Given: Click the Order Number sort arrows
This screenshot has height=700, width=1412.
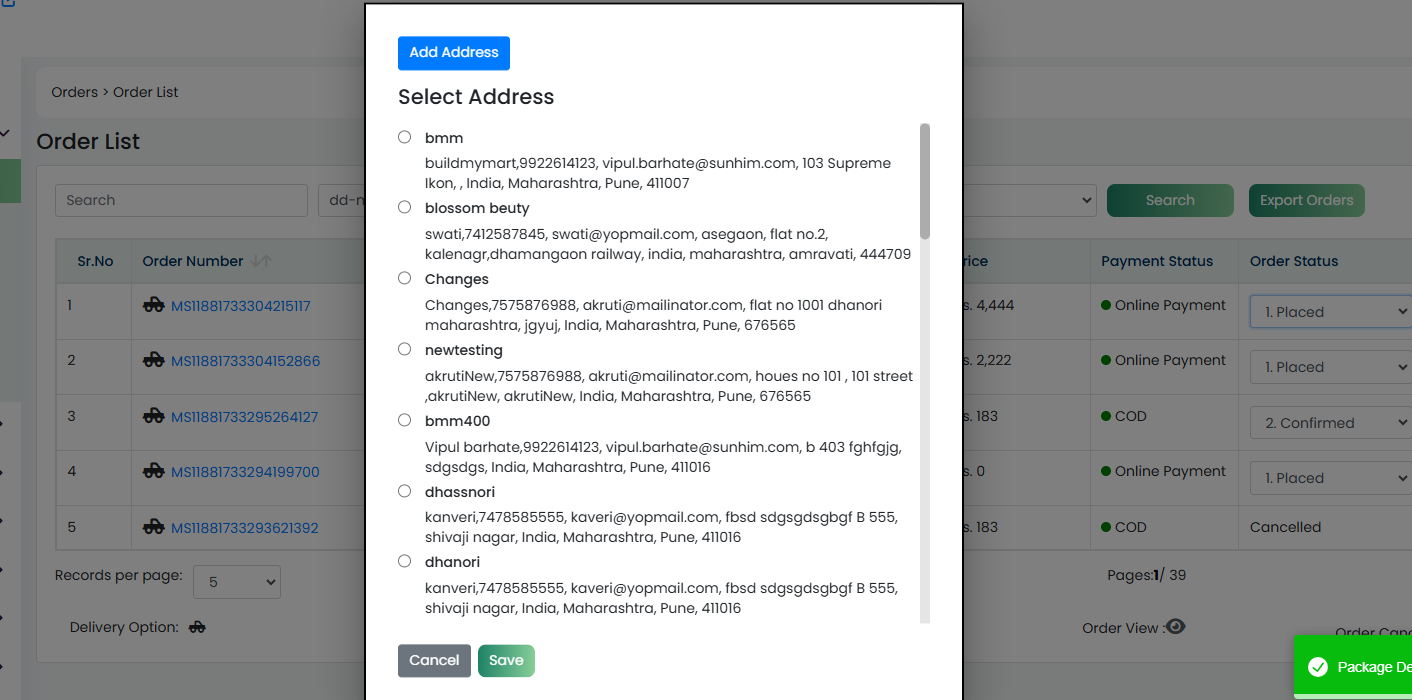Looking at the screenshot, I should coord(261,261).
